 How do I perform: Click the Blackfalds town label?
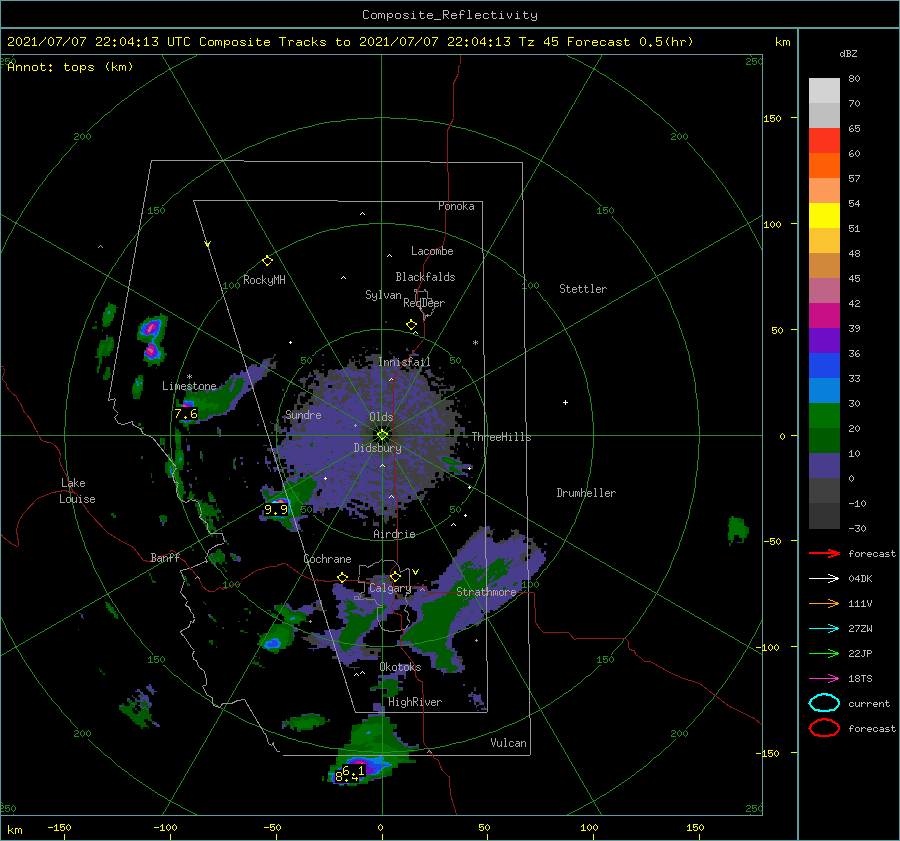(425, 277)
